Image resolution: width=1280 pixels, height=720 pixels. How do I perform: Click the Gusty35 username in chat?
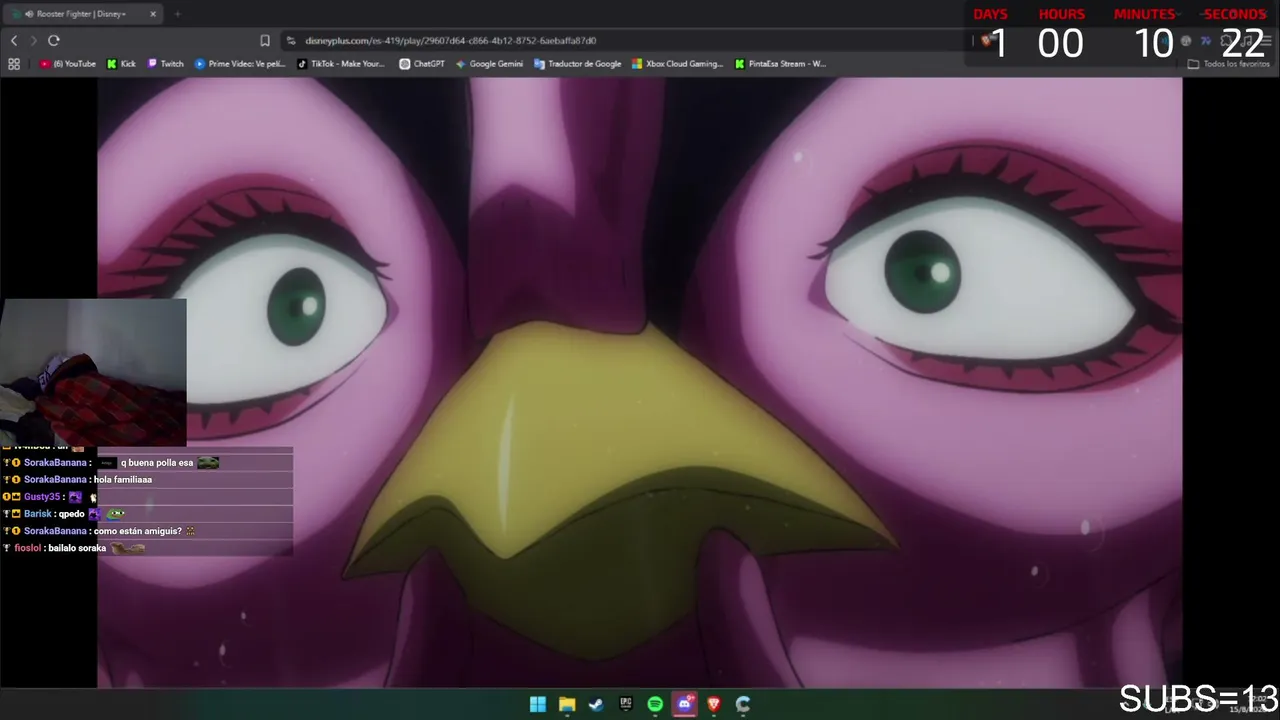pyautogui.click(x=42, y=497)
